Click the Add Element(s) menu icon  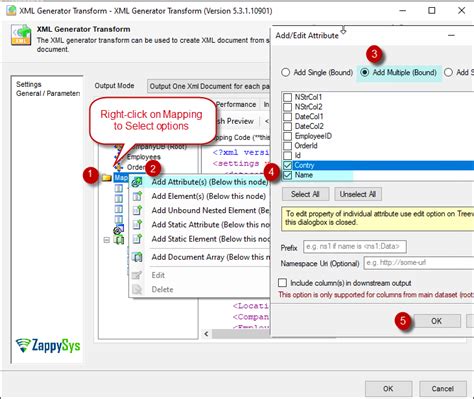(x=137, y=196)
